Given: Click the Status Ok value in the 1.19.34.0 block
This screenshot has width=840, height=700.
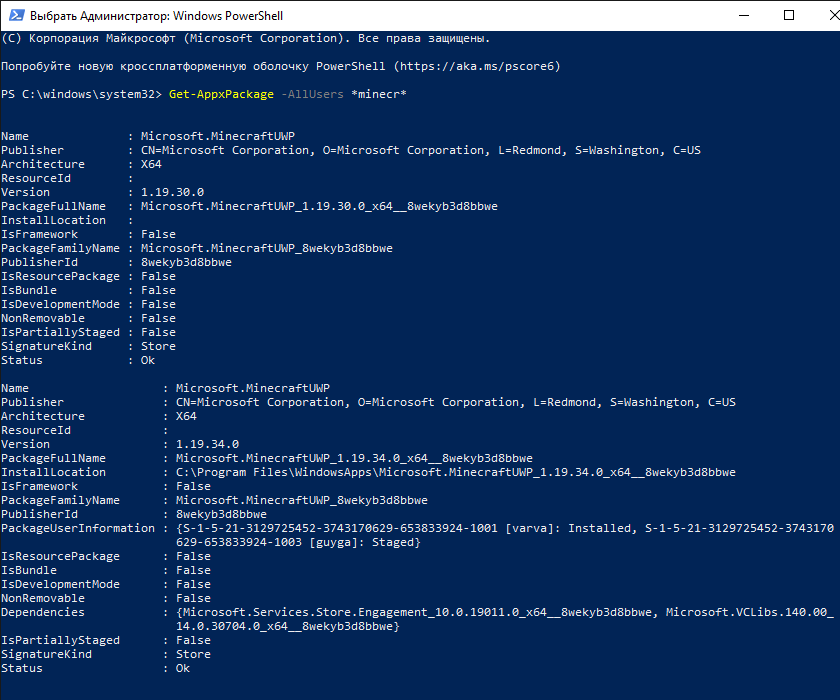Looking at the screenshot, I should pyautogui.click(x=183, y=668).
